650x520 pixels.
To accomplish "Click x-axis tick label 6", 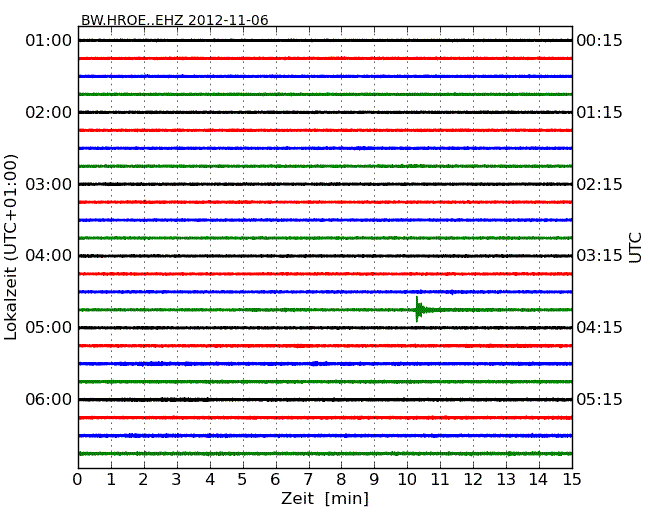I will point(275,480).
